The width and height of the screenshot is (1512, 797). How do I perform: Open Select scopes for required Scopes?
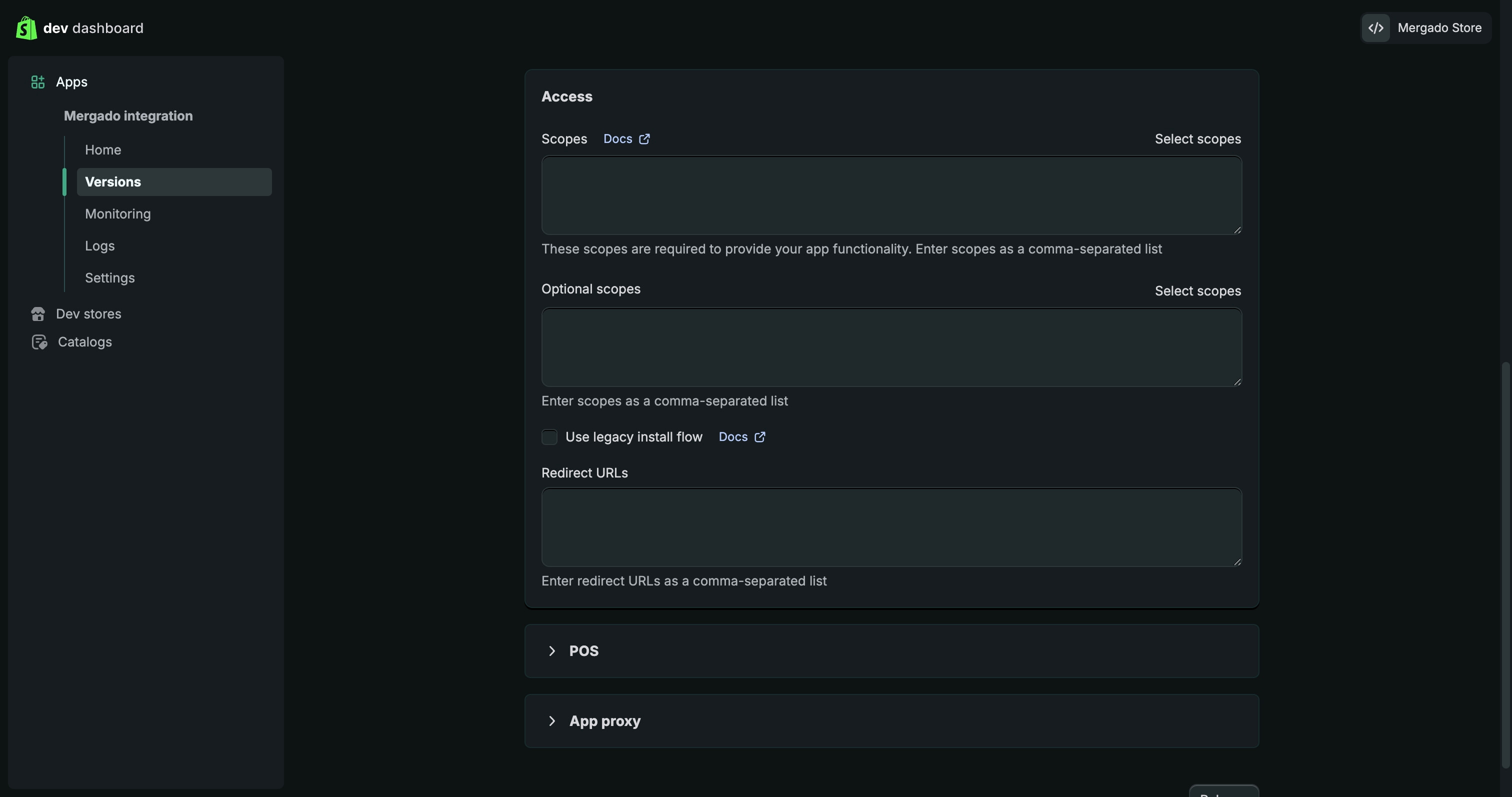pyautogui.click(x=1197, y=139)
